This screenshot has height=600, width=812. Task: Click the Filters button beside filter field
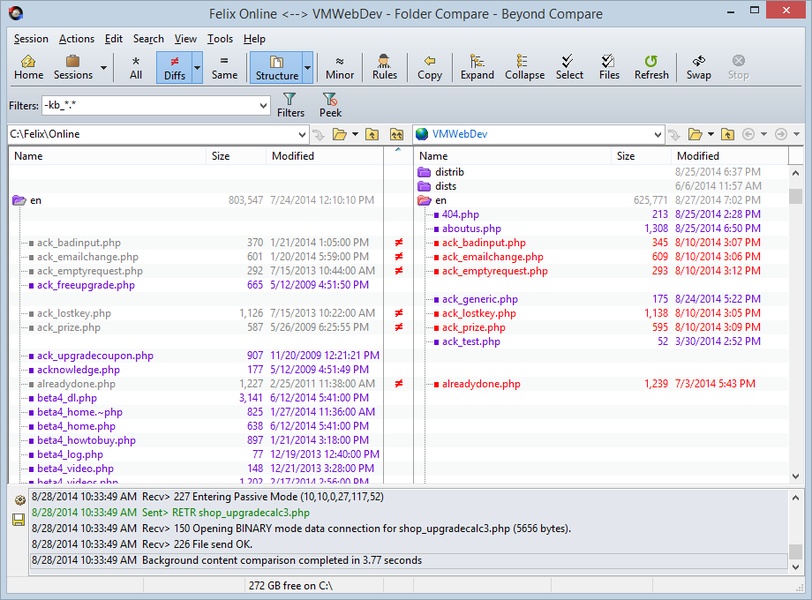(290, 105)
